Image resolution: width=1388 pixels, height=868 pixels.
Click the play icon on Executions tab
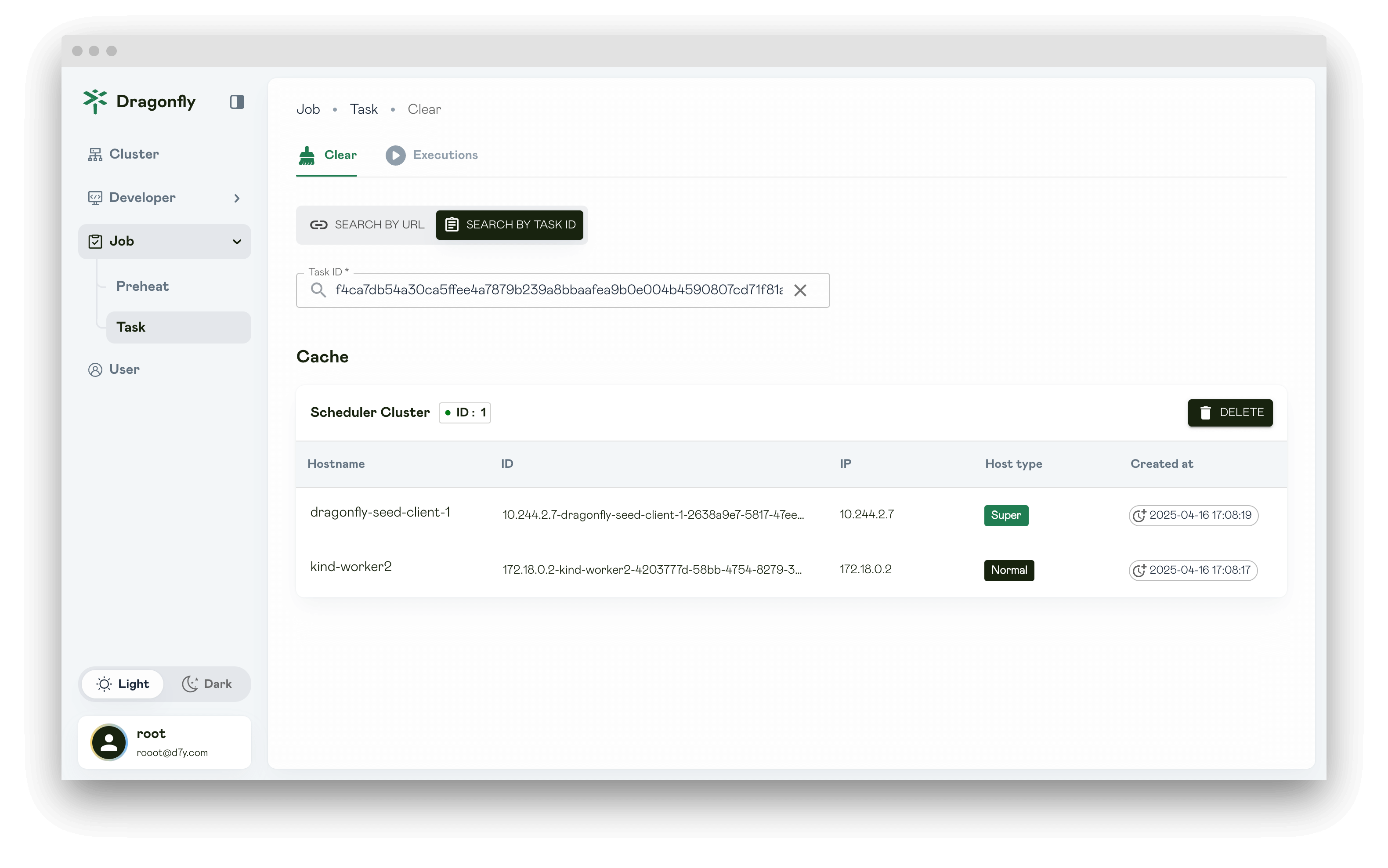pyautogui.click(x=395, y=156)
